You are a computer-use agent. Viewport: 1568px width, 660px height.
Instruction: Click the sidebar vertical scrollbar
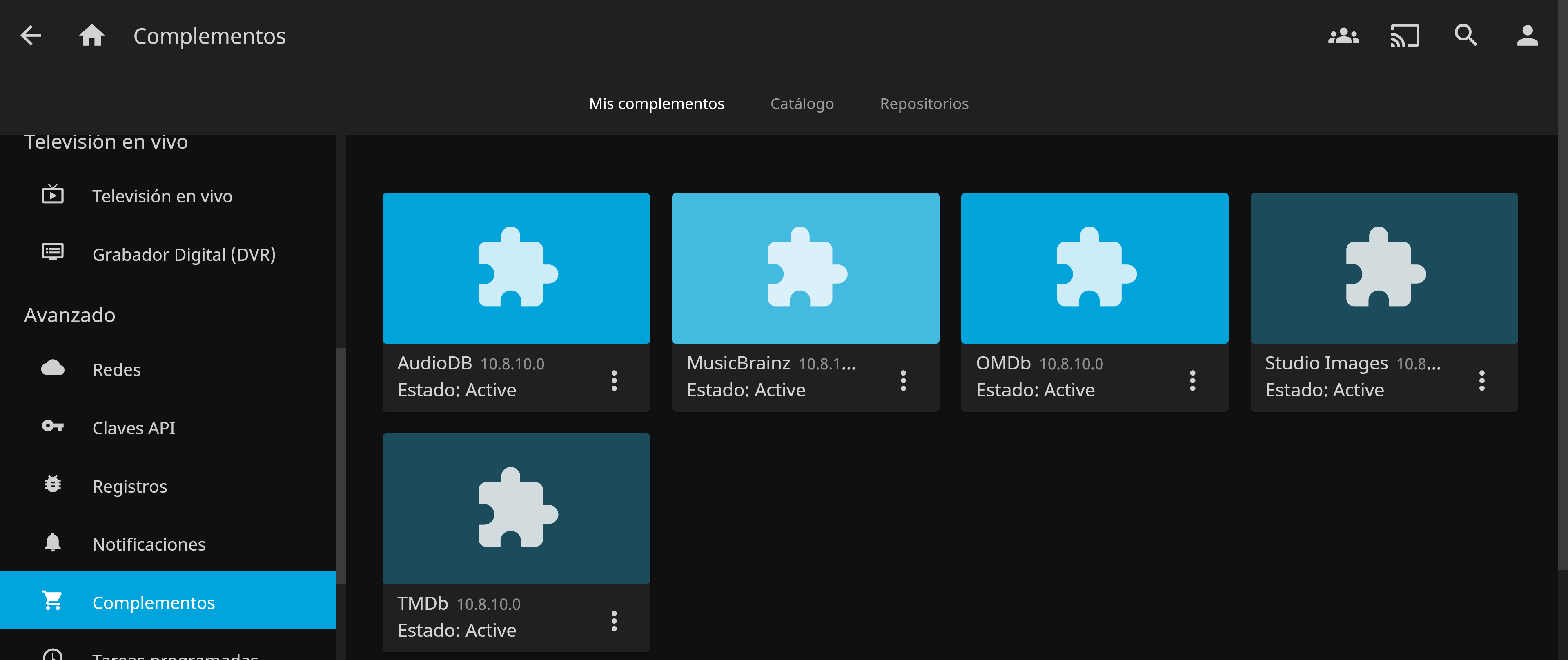pyautogui.click(x=341, y=465)
